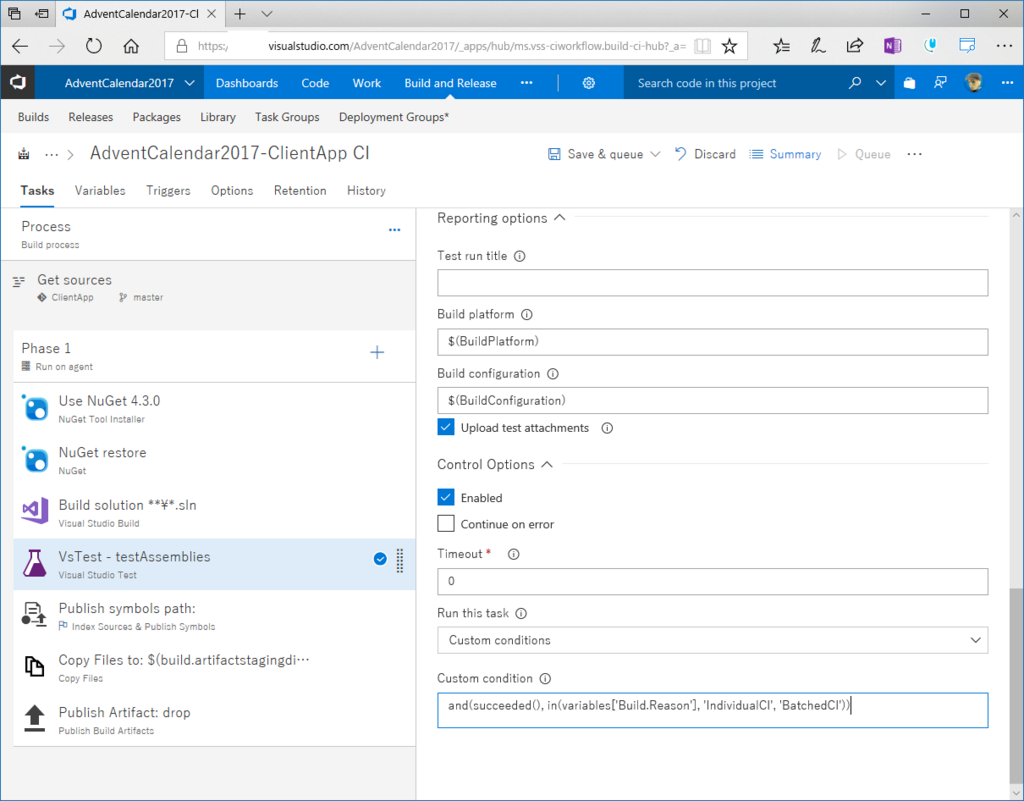Image resolution: width=1024 pixels, height=801 pixels.
Task: Click the browser refresh button
Action: click(94, 46)
